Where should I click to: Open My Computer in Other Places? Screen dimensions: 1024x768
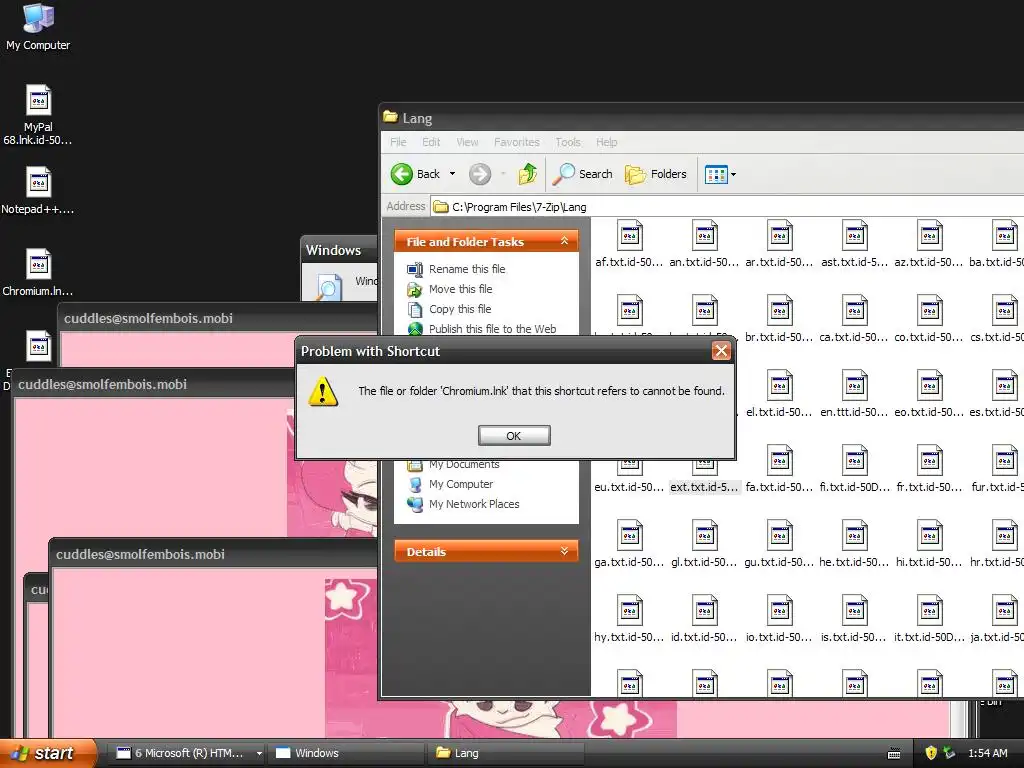click(x=461, y=484)
